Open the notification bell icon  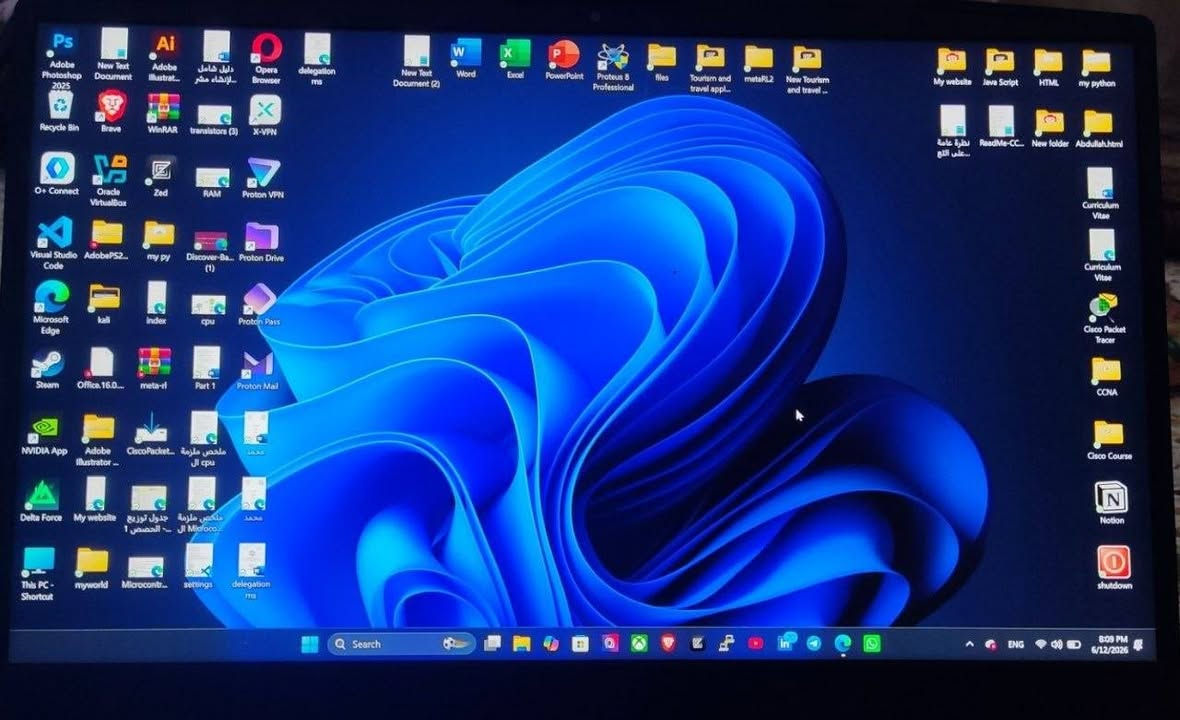point(1140,645)
